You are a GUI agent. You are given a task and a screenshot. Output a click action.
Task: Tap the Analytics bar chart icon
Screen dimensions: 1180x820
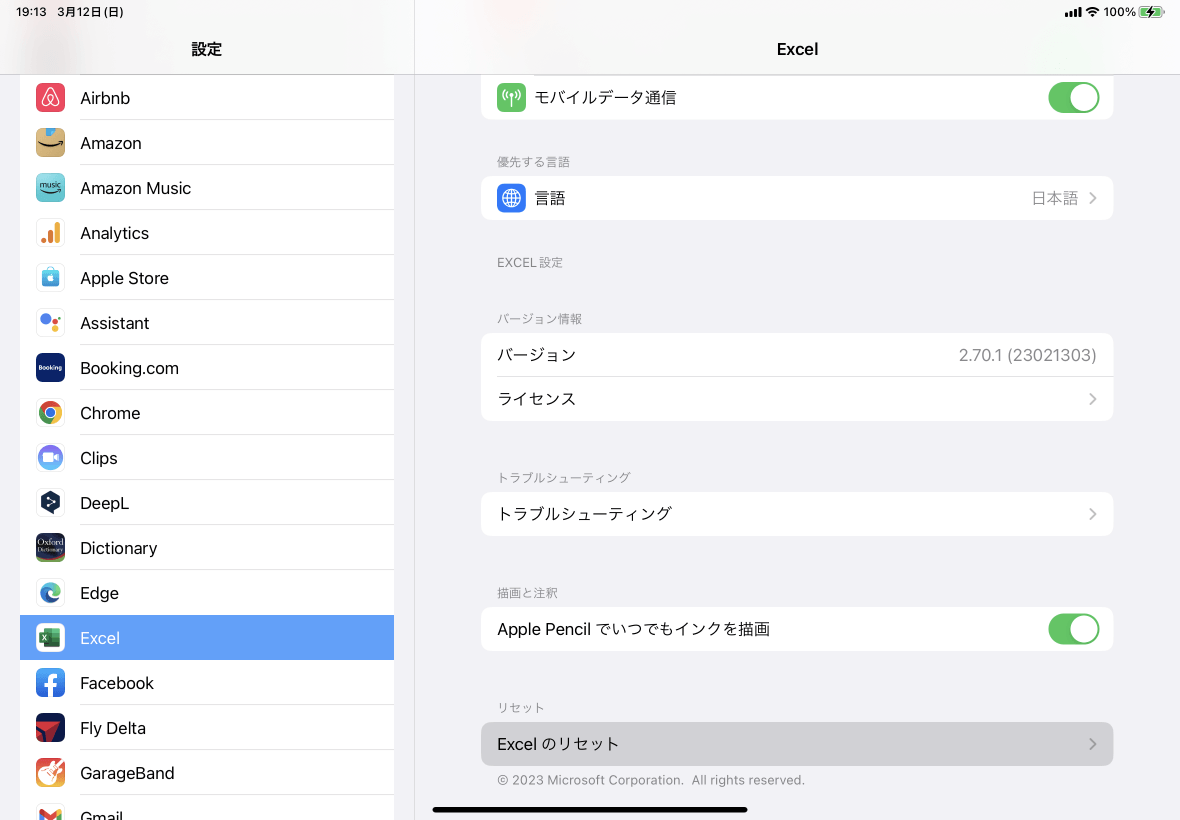point(50,233)
